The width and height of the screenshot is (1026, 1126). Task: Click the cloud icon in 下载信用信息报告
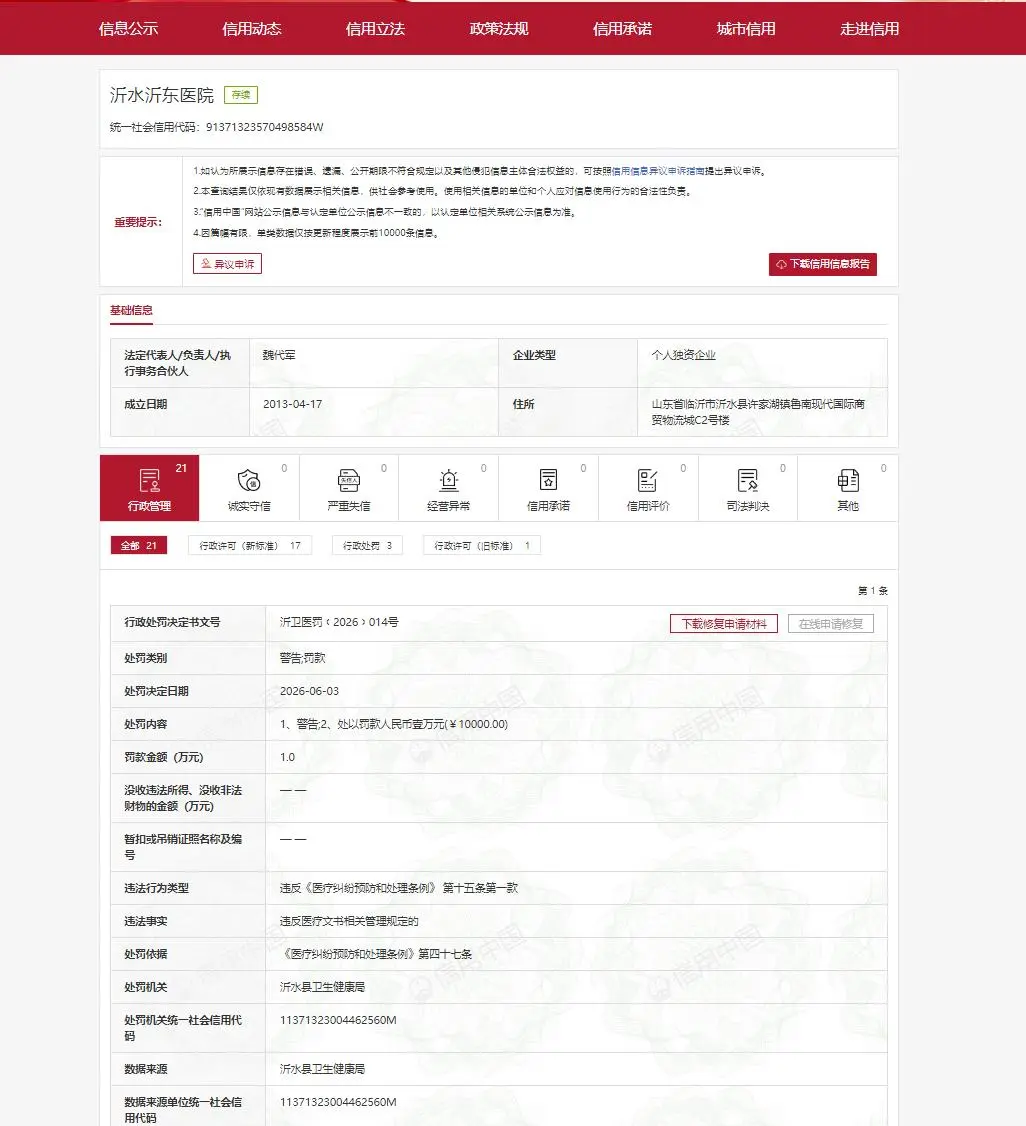[x=781, y=264]
